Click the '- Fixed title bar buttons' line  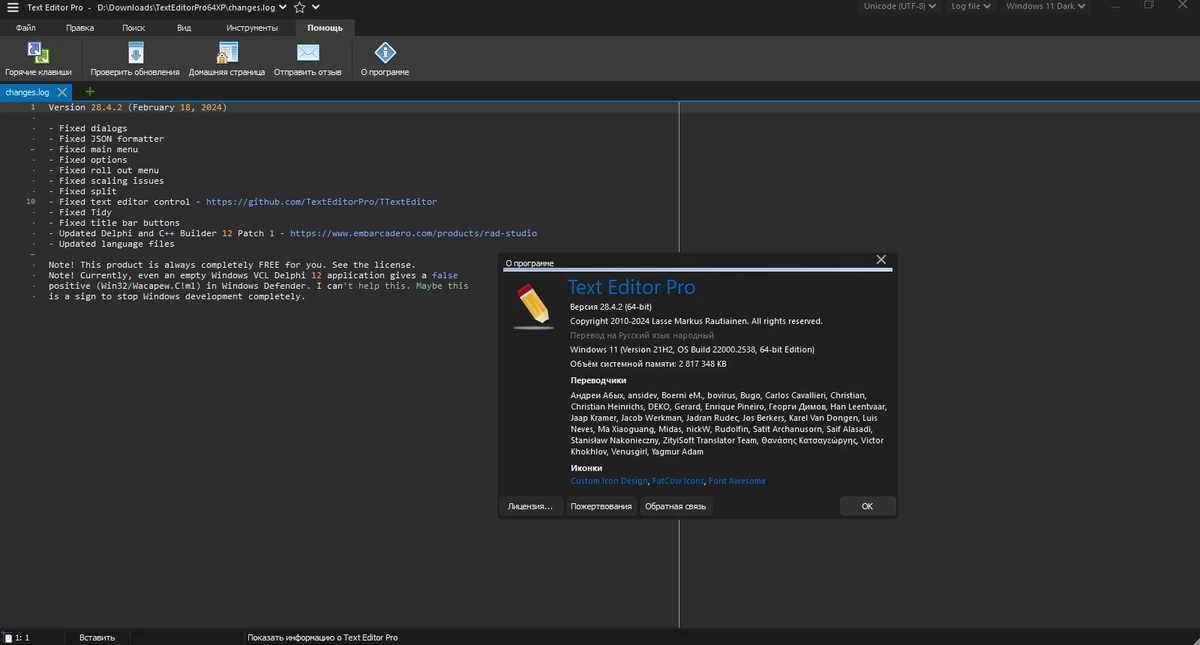(114, 223)
